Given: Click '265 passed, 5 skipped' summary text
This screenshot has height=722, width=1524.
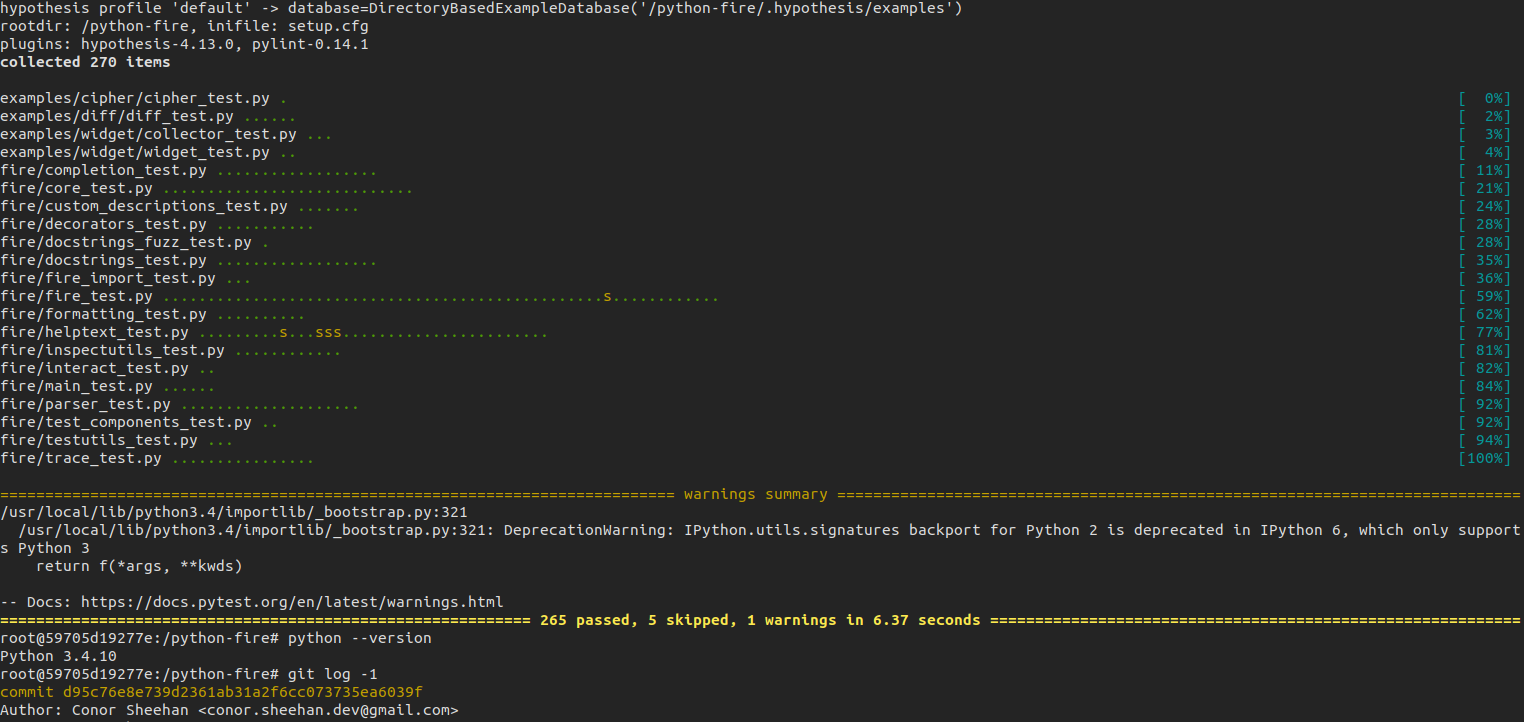Looking at the screenshot, I should point(638,620).
